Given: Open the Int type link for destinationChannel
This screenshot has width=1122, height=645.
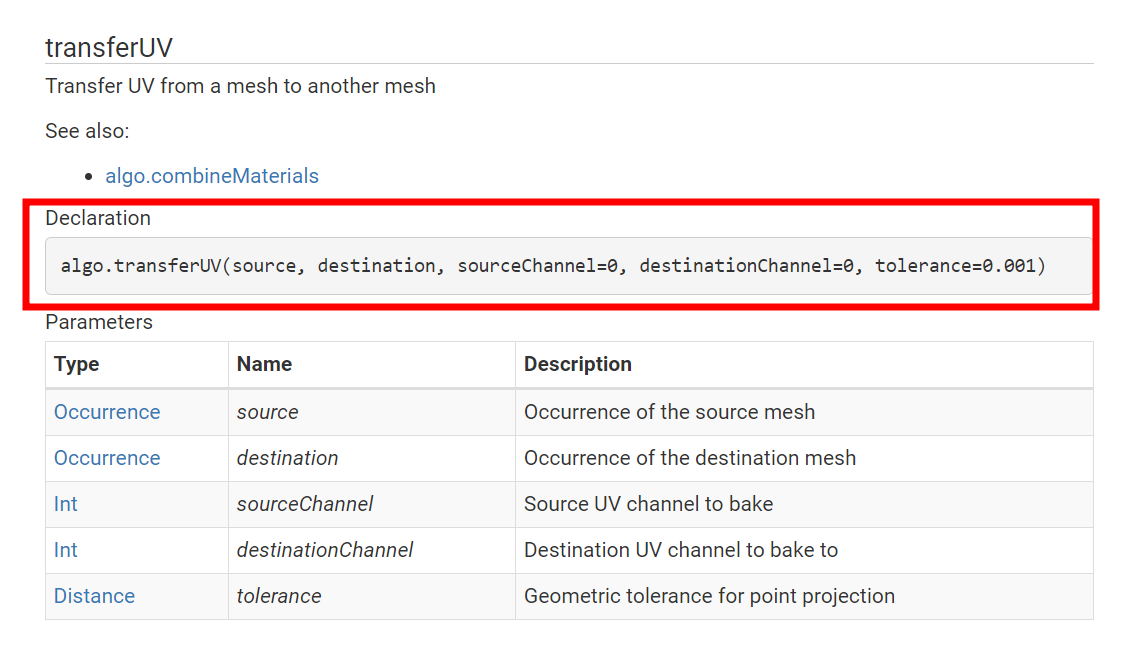Looking at the screenshot, I should [66, 550].
